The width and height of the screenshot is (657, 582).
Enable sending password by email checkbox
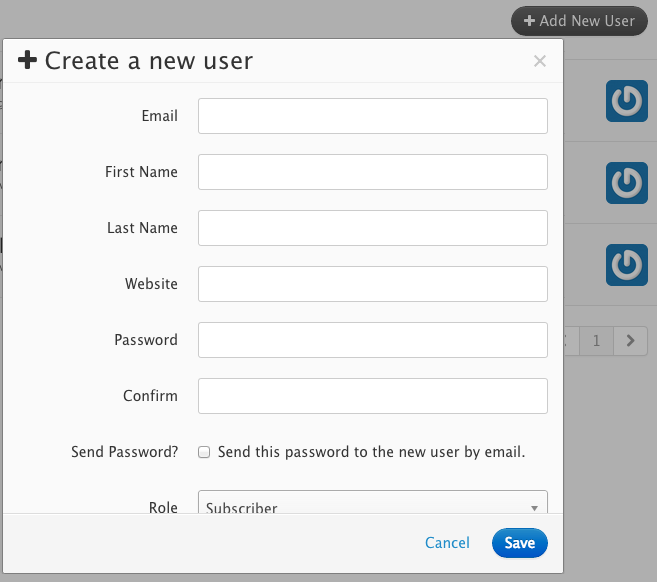coord(204,452)
